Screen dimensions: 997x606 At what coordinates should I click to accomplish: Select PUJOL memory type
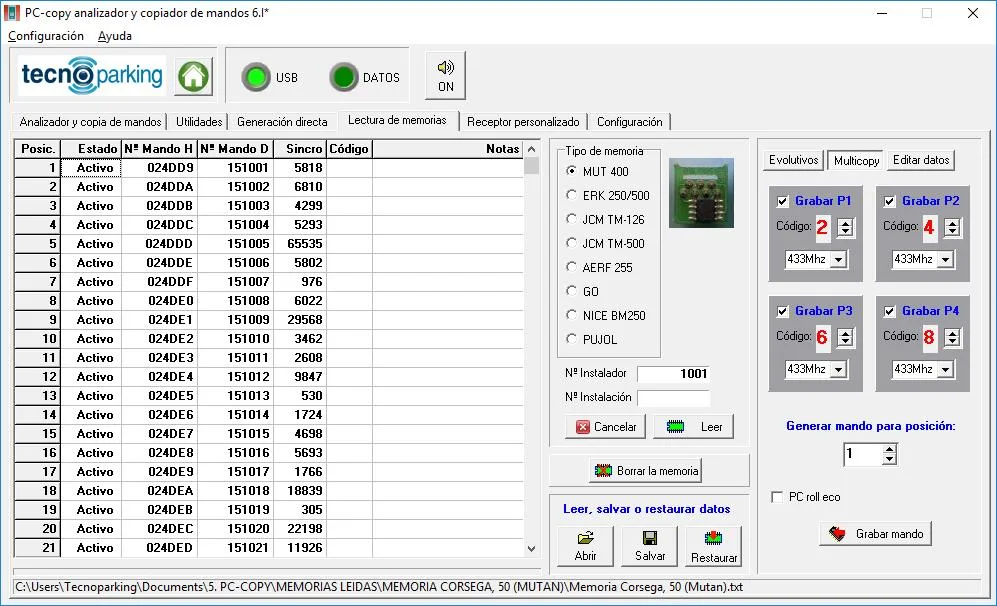tap(591, 340)
